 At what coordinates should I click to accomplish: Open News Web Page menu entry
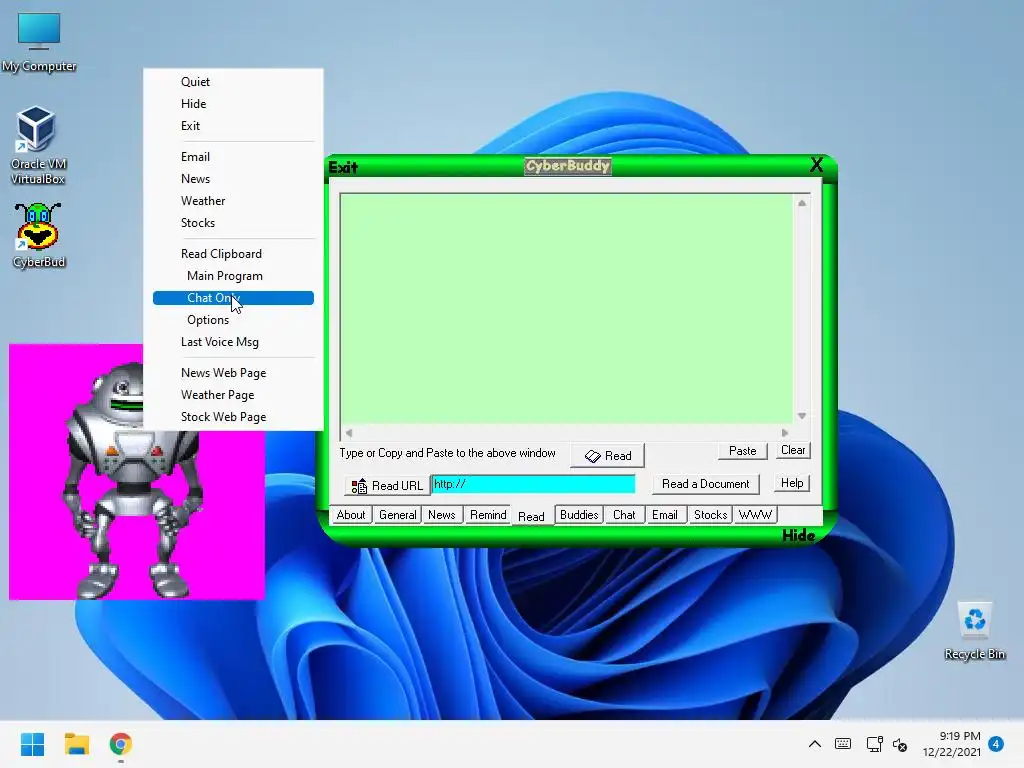pos(233,373)
